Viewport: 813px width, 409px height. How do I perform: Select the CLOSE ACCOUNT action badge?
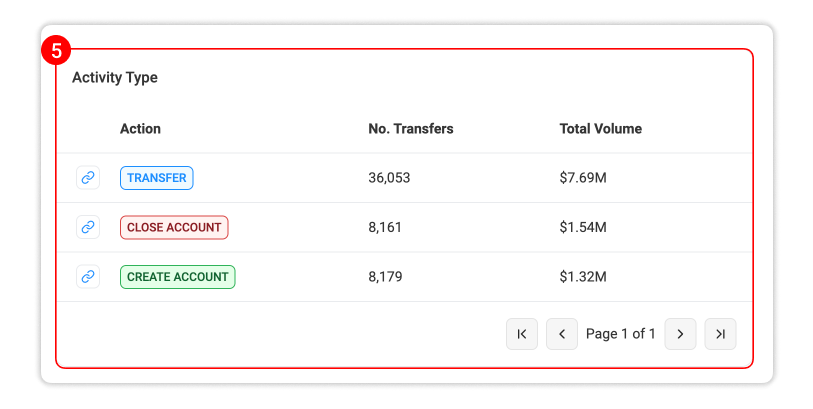pos(174,227)
